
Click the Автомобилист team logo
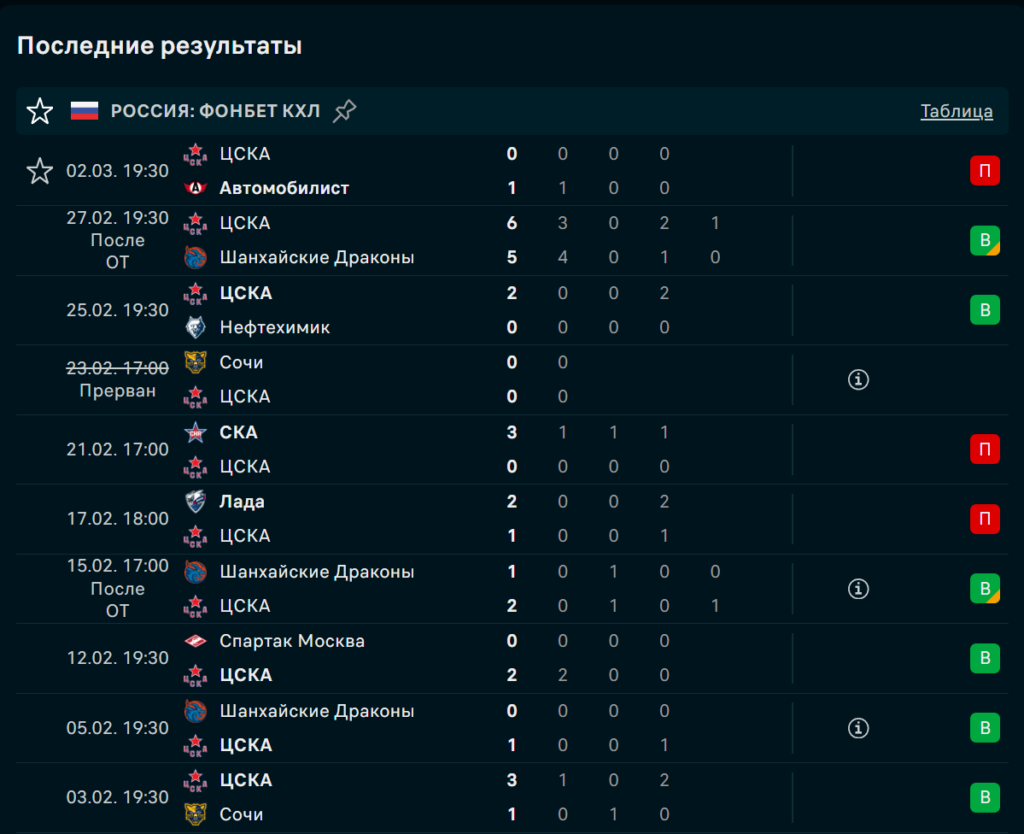195,188
